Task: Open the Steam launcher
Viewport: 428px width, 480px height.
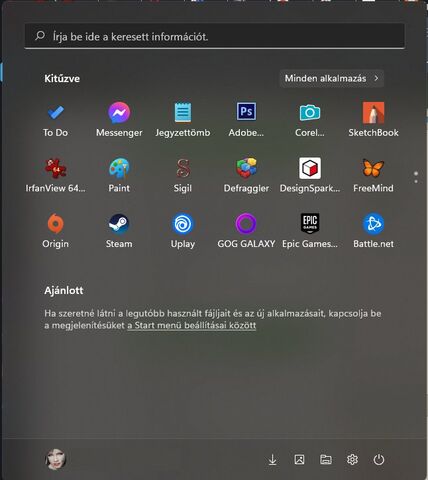Action: click(119, 231)
